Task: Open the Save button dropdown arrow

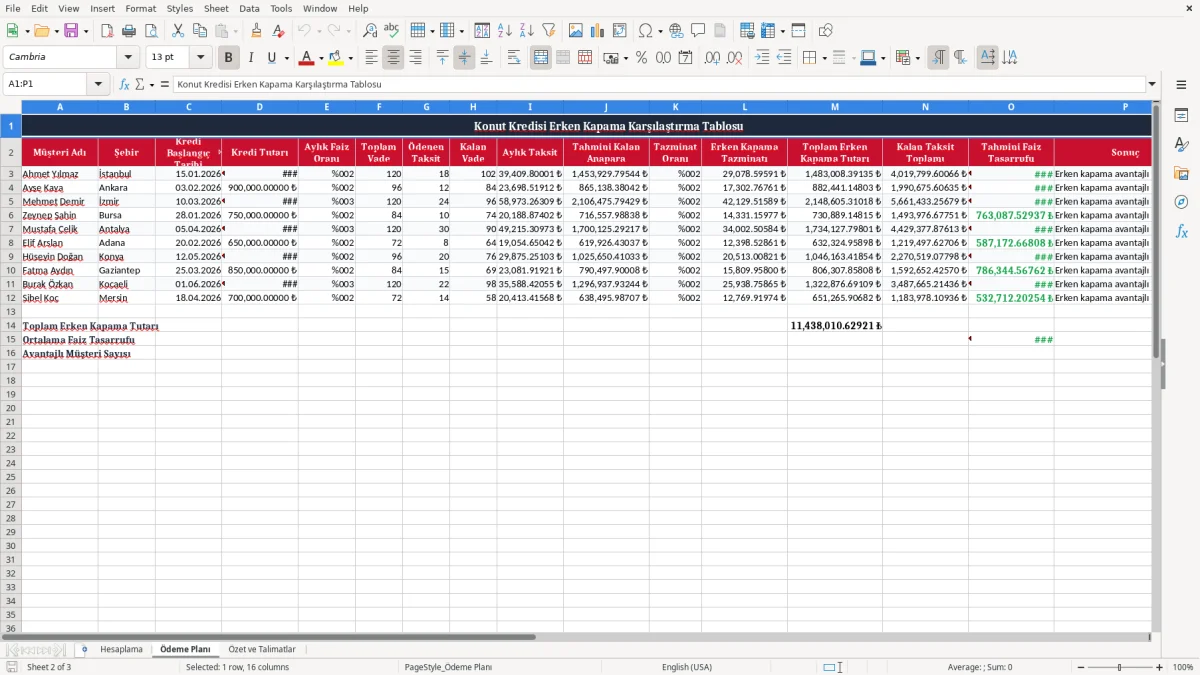Action: pos(85,31)
